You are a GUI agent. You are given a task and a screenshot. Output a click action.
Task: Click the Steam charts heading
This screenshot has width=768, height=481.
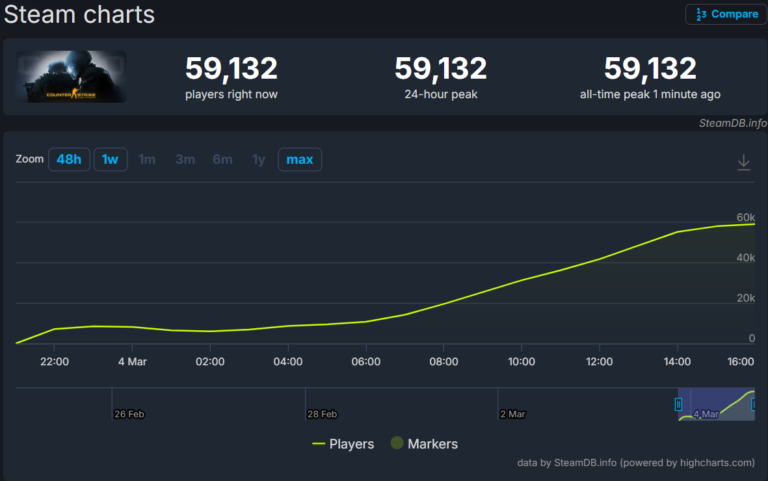(x=79, y=14)
